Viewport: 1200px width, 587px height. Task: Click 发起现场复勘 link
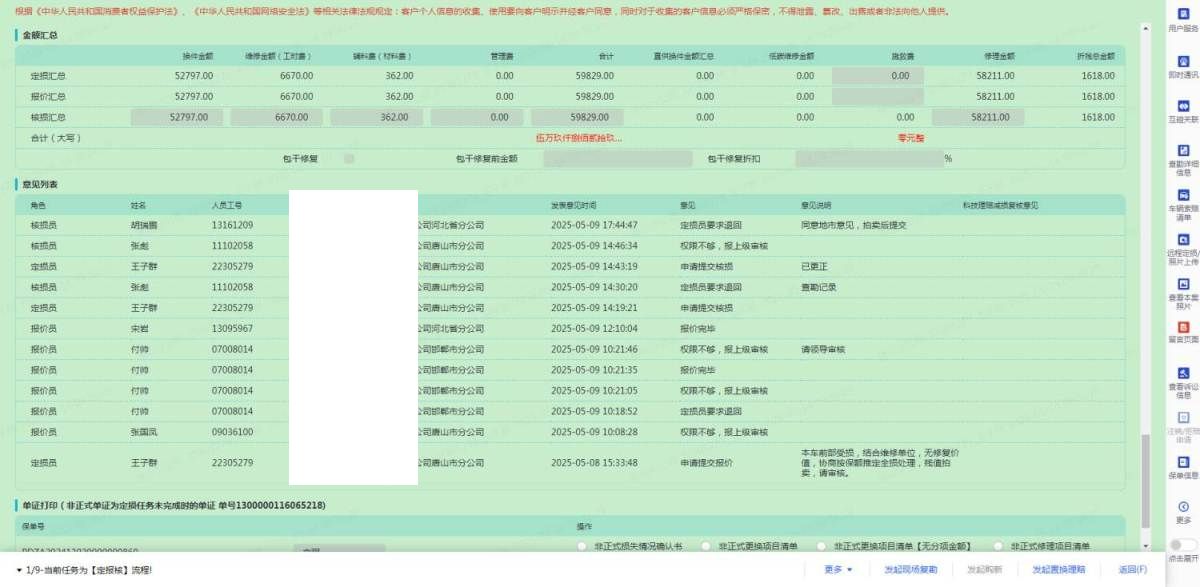[910, 569]
